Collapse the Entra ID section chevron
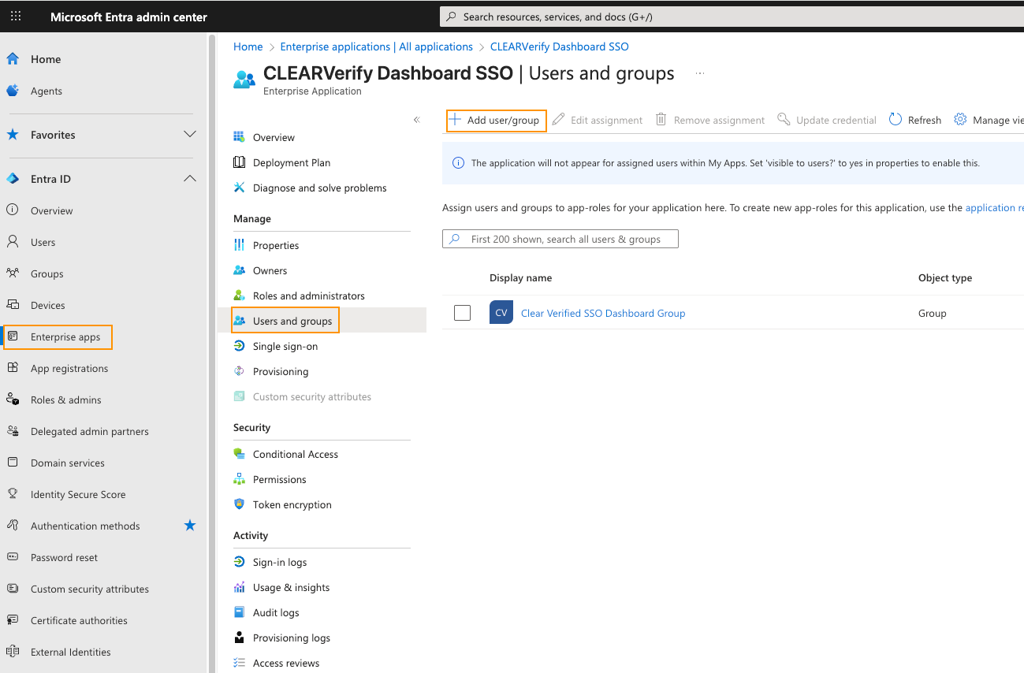 coord(189,179)
